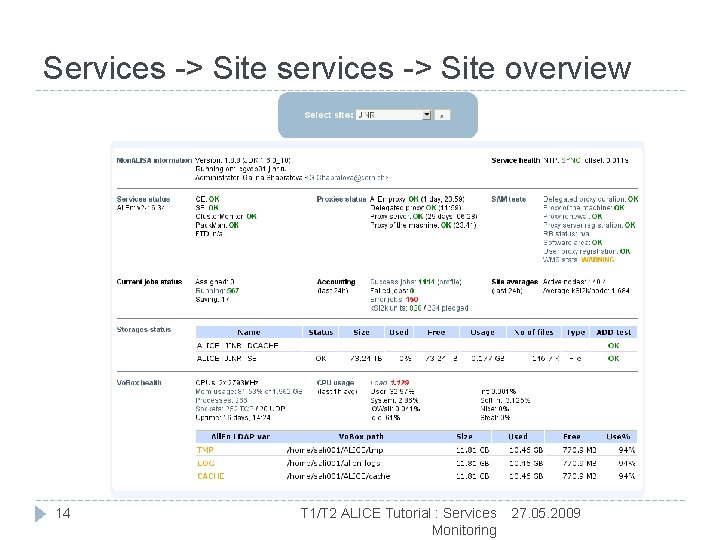Click the Success jobs count 1111

427,282
